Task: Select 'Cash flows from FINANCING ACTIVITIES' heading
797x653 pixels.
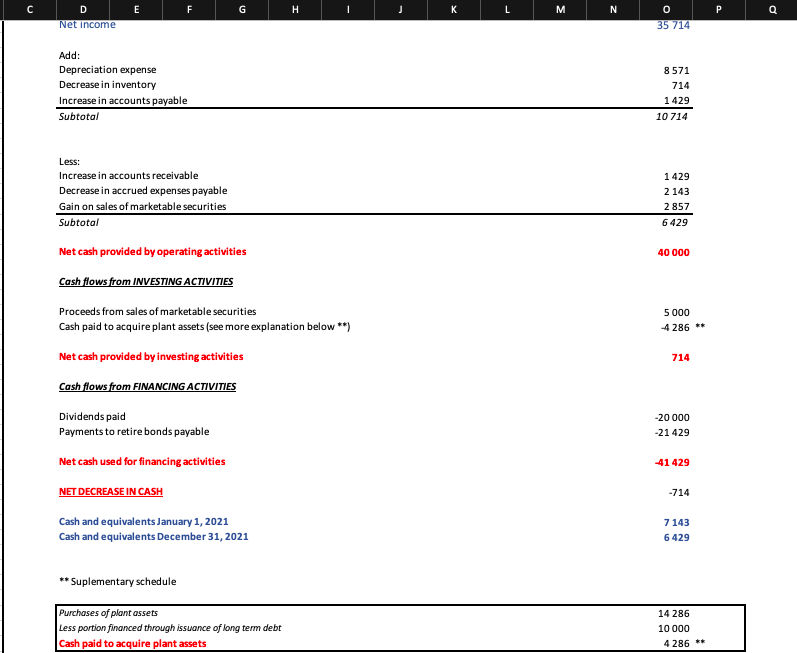Action: (x=147, y=387)
